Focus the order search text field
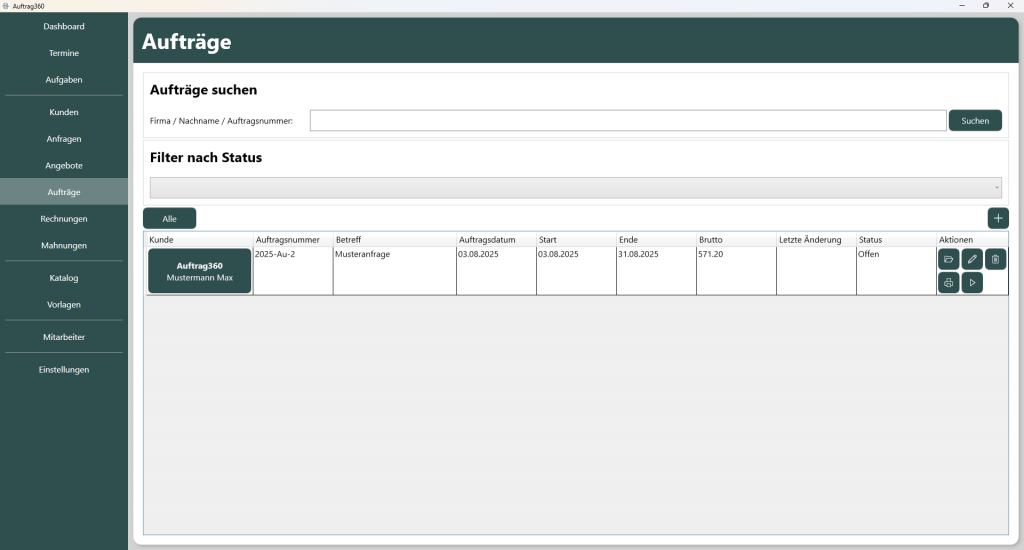The width and height of the screenshot is (1024, 550). (x=627, y=121)
